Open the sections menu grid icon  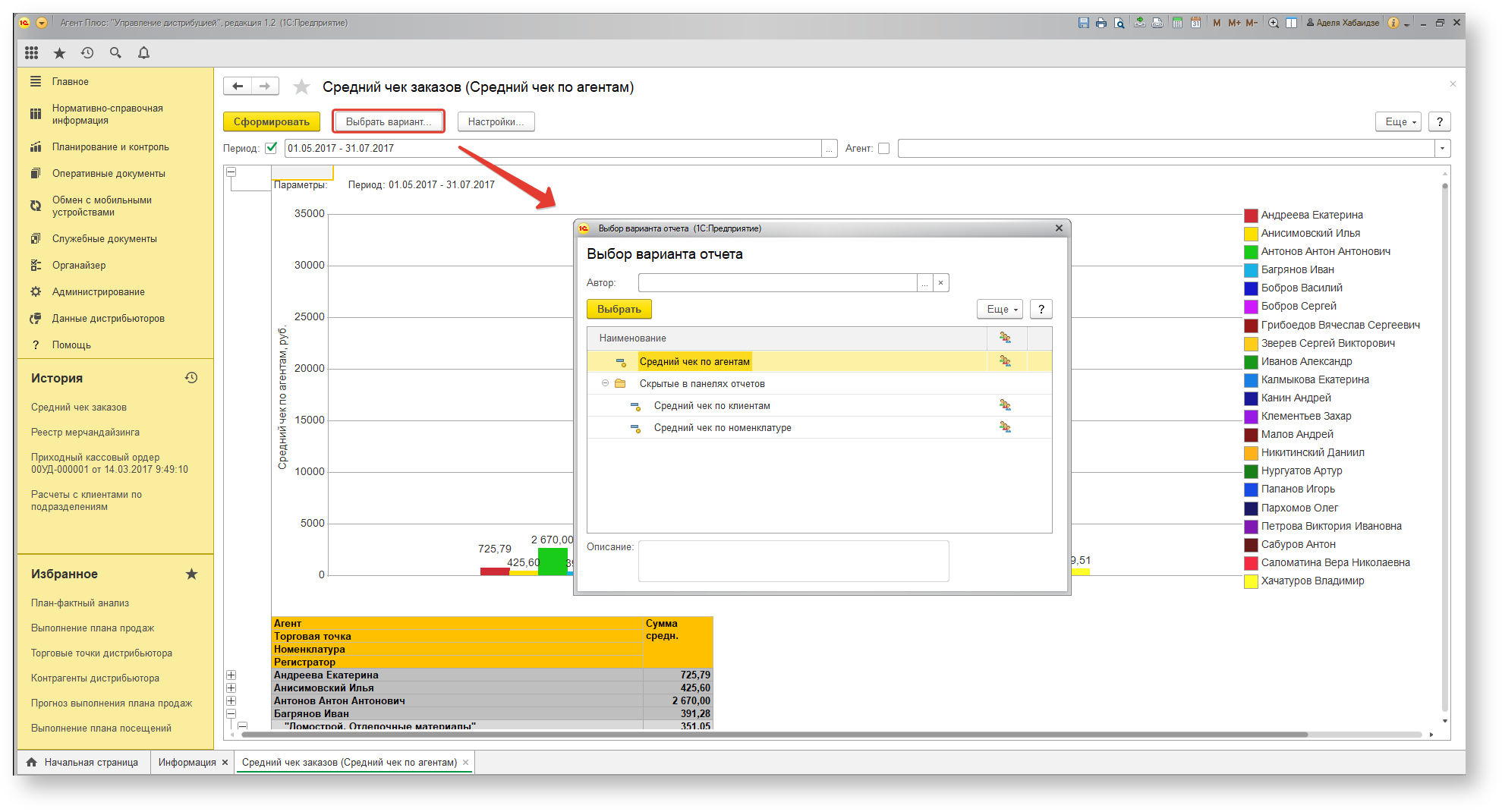[x=31, y=52]
